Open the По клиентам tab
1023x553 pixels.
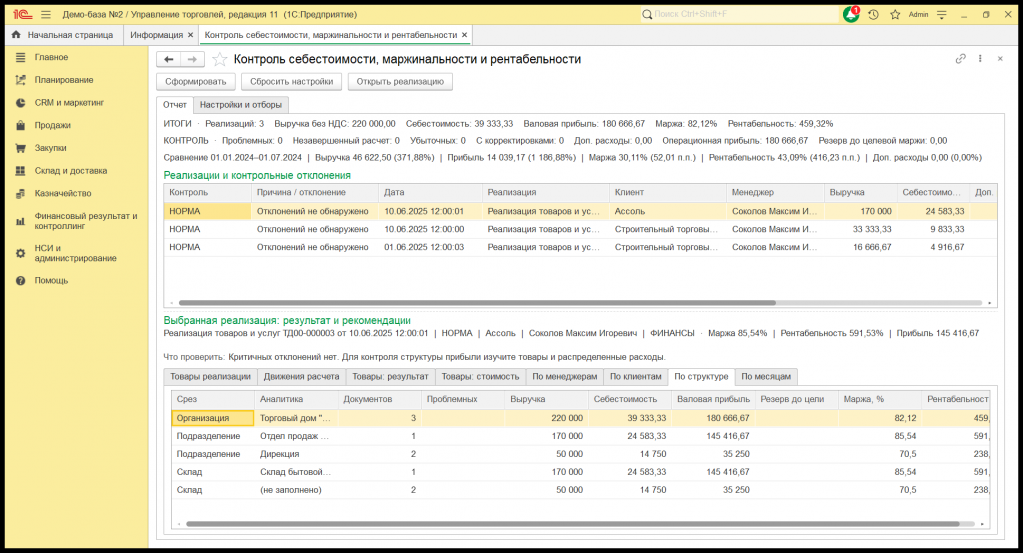[x=635, y=376]
